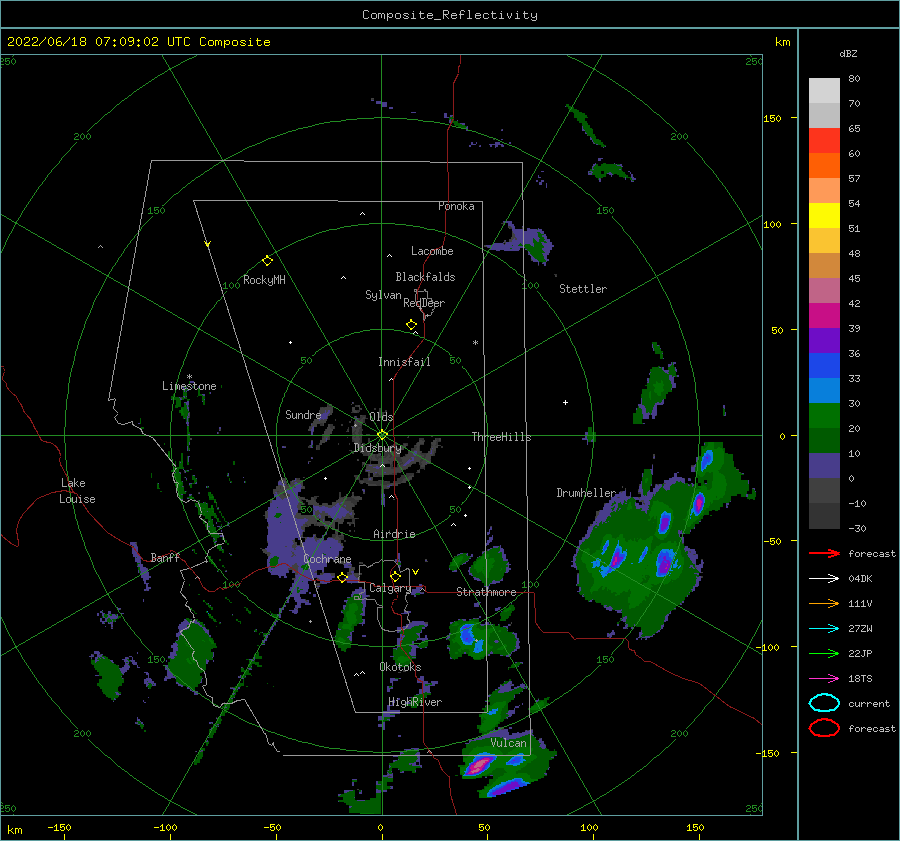Click the ThreeHills label
900x841 pixels.
coord(502,437)
